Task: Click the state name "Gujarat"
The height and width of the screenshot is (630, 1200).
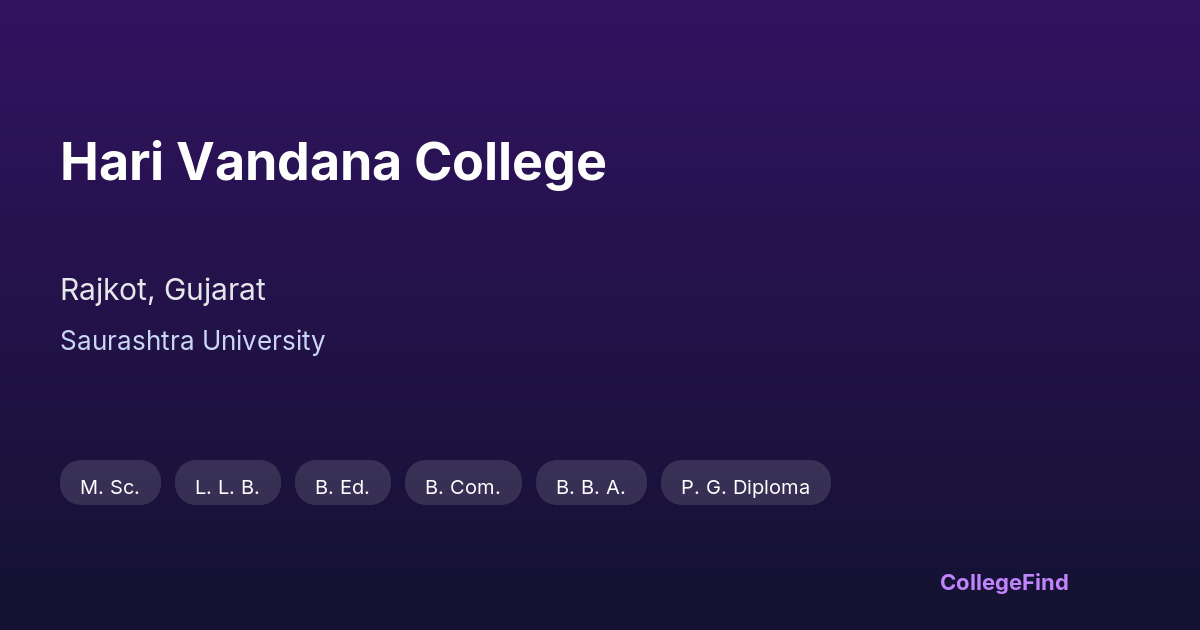Action: [215, 290]
